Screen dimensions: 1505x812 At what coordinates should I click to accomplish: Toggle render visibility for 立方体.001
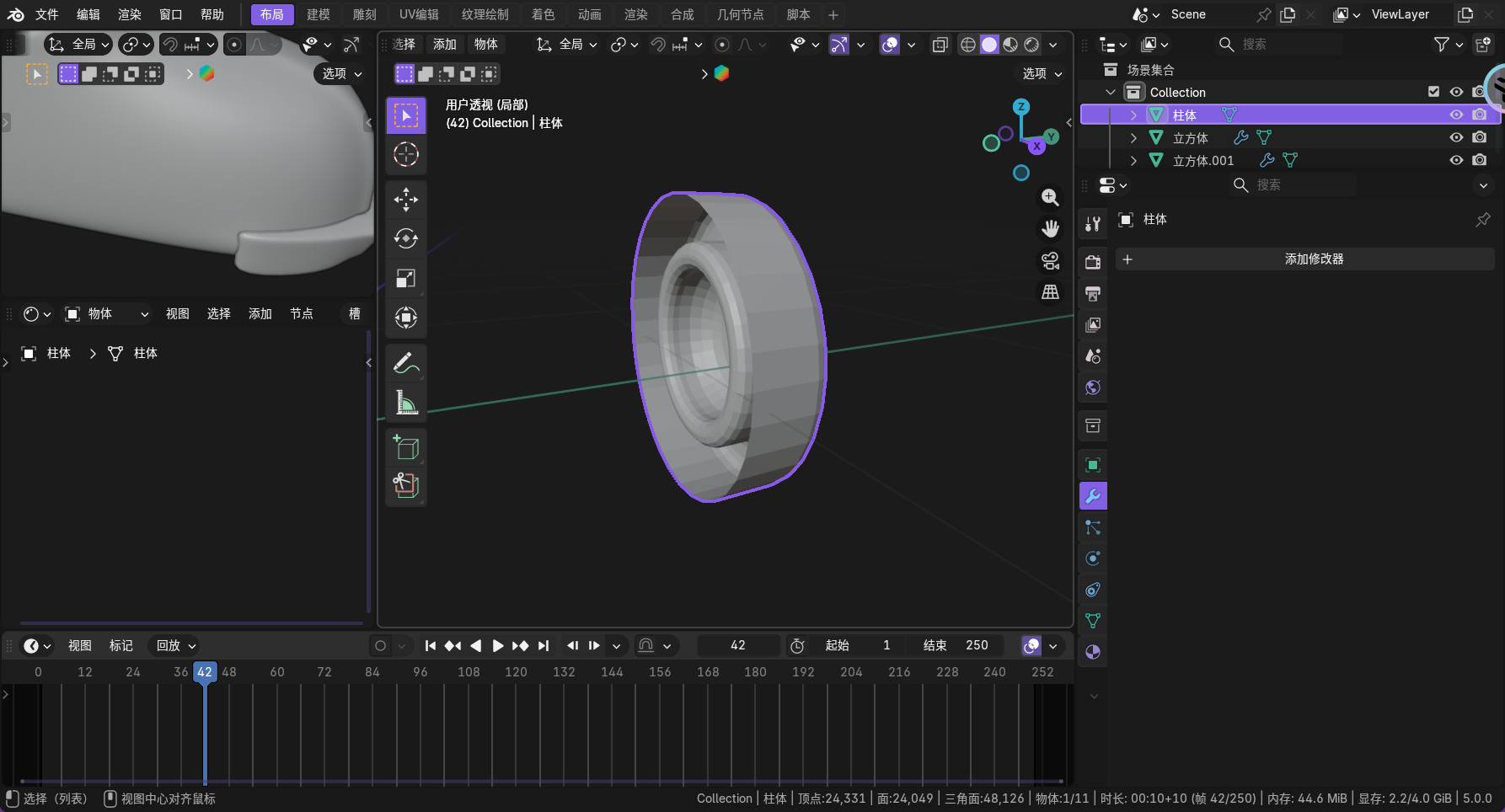click(1479, 160)
